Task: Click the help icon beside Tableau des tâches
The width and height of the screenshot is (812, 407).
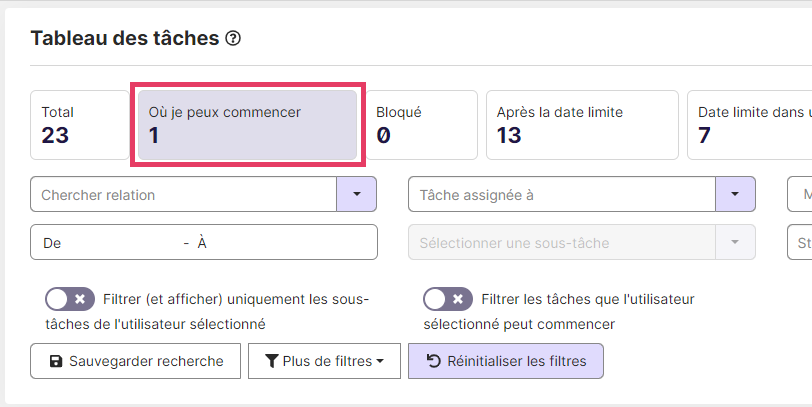Action: pyautogui.click(x=233, y=38)
